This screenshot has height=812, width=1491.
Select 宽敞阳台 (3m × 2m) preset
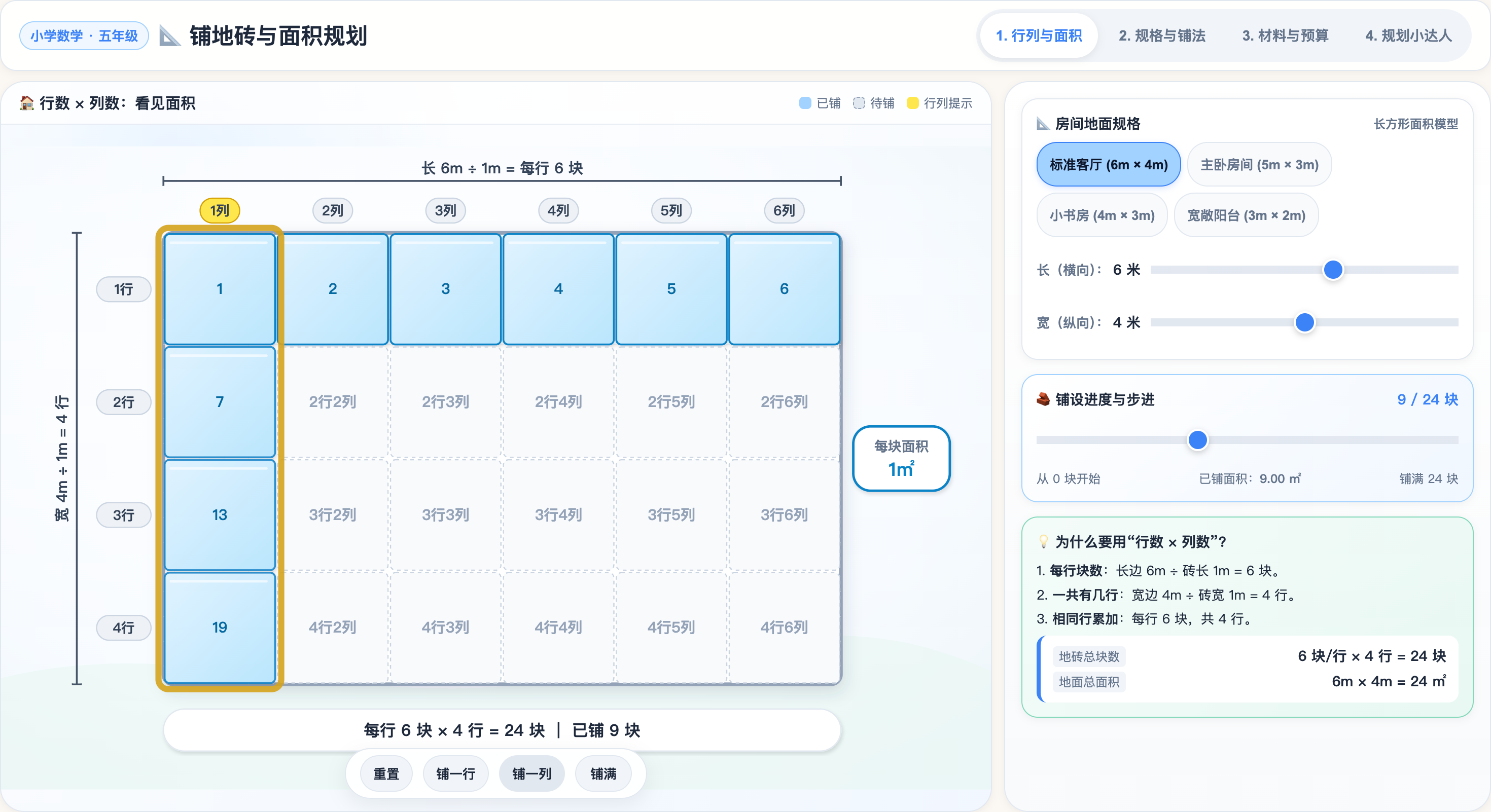pyautogui.click(x=1246, y=215)
